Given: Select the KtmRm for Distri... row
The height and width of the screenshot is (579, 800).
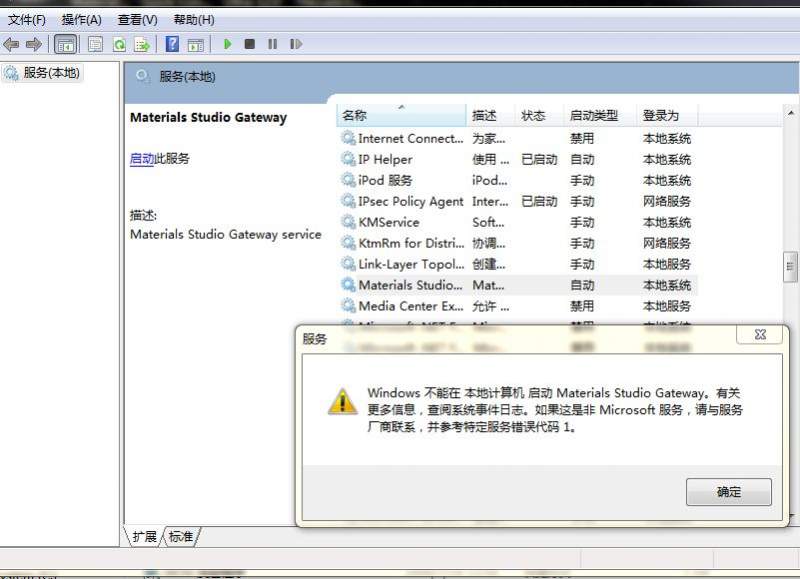Looking at the screenshot, I should (x=517, y=243).
